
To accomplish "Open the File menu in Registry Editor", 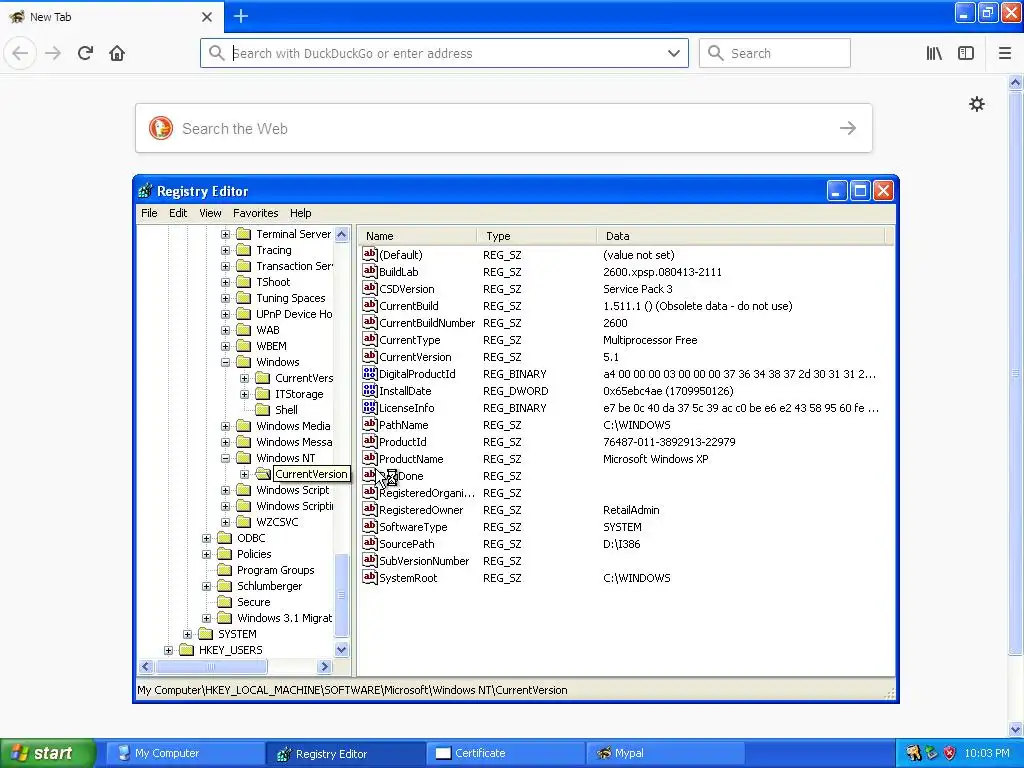I will pyautogui.click(x=149, y=213).
